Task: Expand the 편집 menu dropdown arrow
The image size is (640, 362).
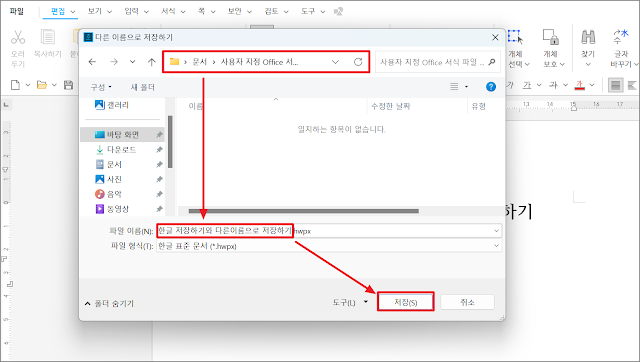Action: [73, 11]
